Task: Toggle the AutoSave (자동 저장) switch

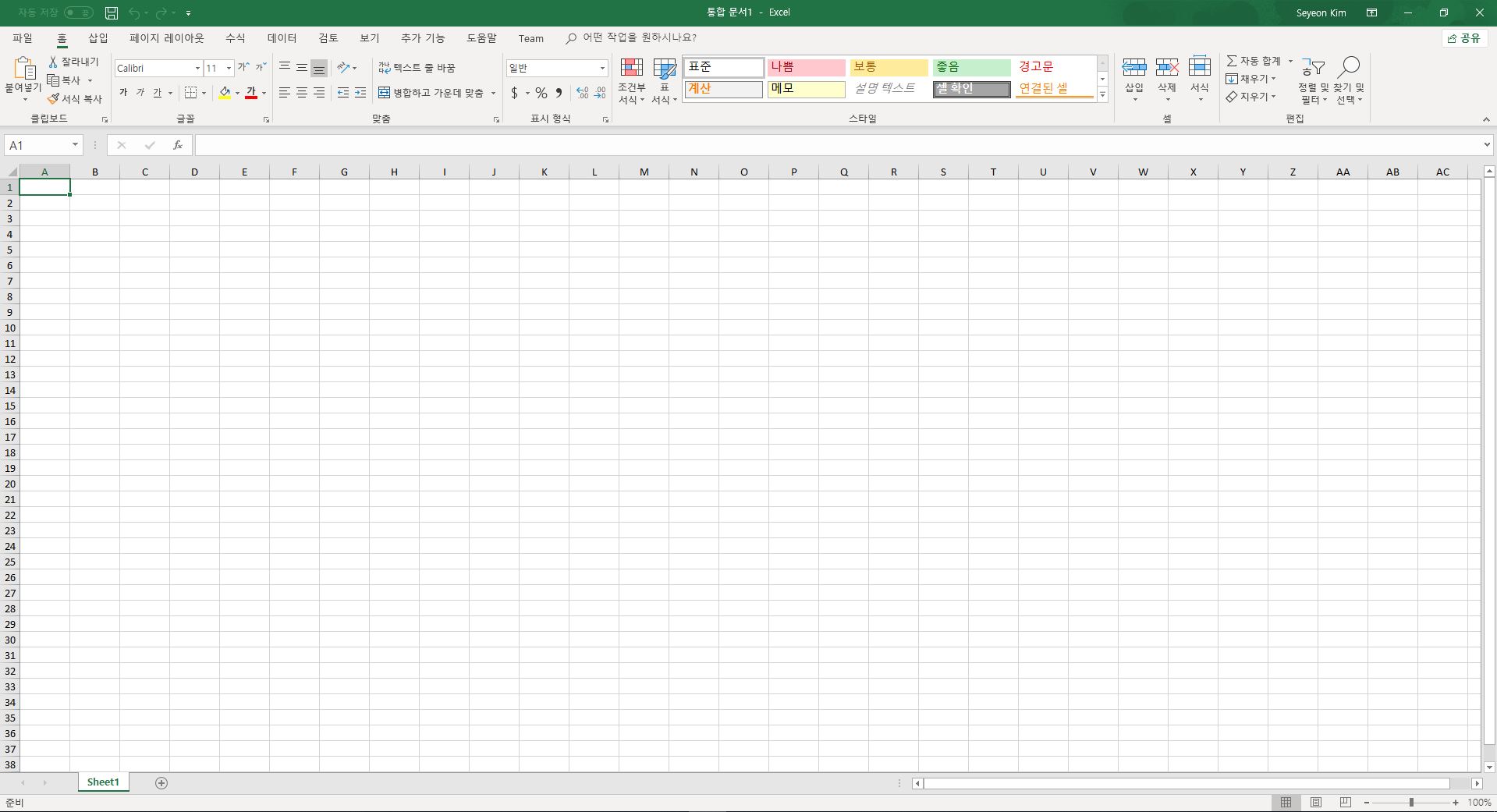Action: pyautogui.click(x=79, y=12)
